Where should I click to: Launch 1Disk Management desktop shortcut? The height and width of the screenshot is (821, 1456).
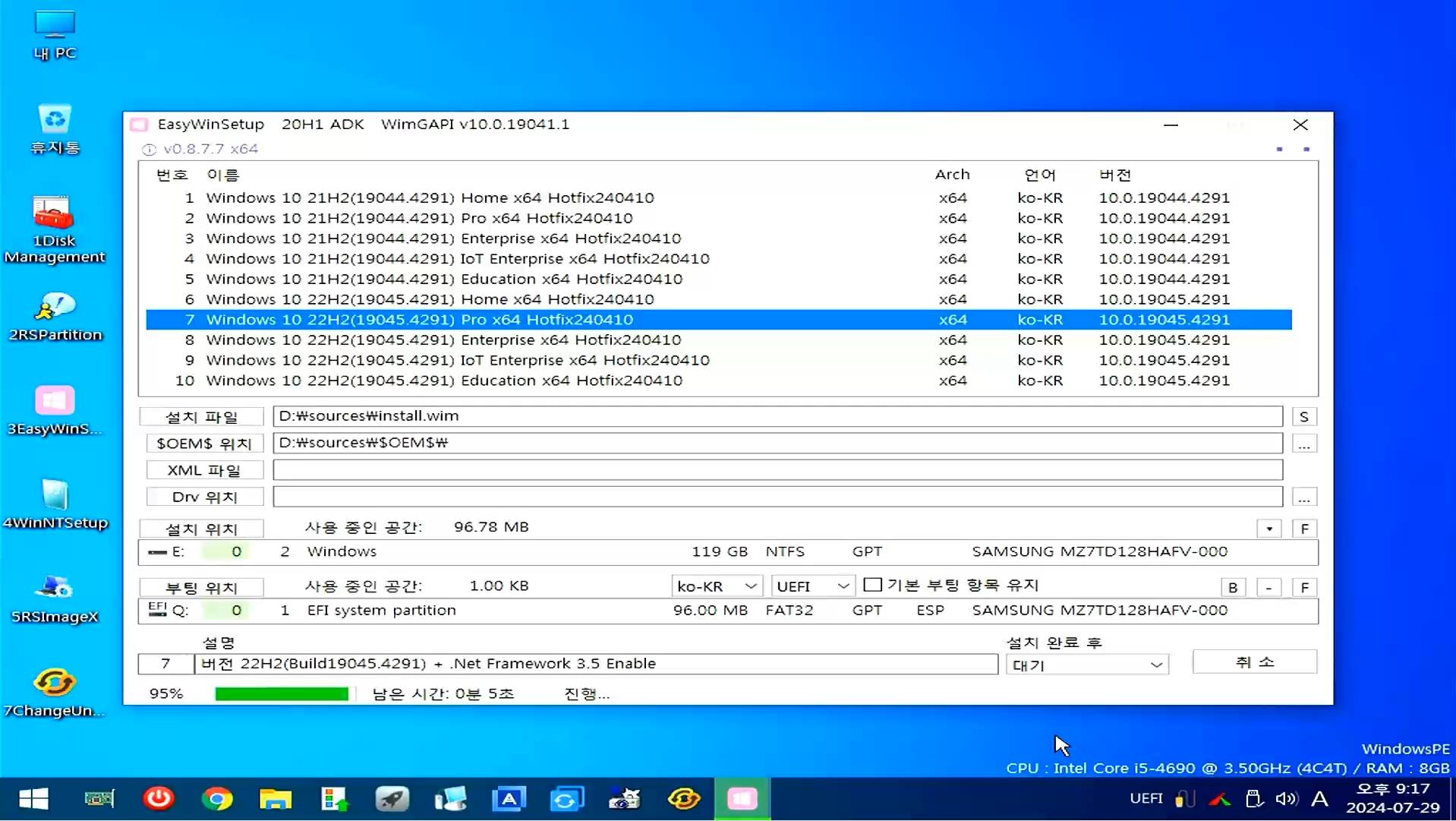click(55, 229)
